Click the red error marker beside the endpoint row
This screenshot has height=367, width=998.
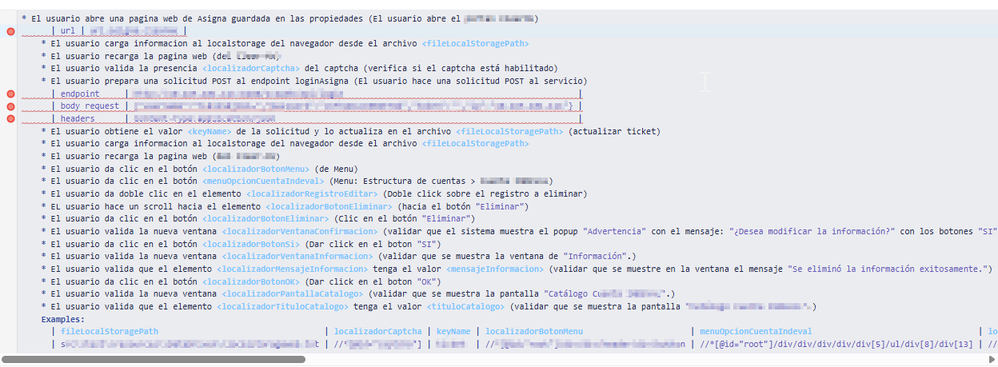10,93
